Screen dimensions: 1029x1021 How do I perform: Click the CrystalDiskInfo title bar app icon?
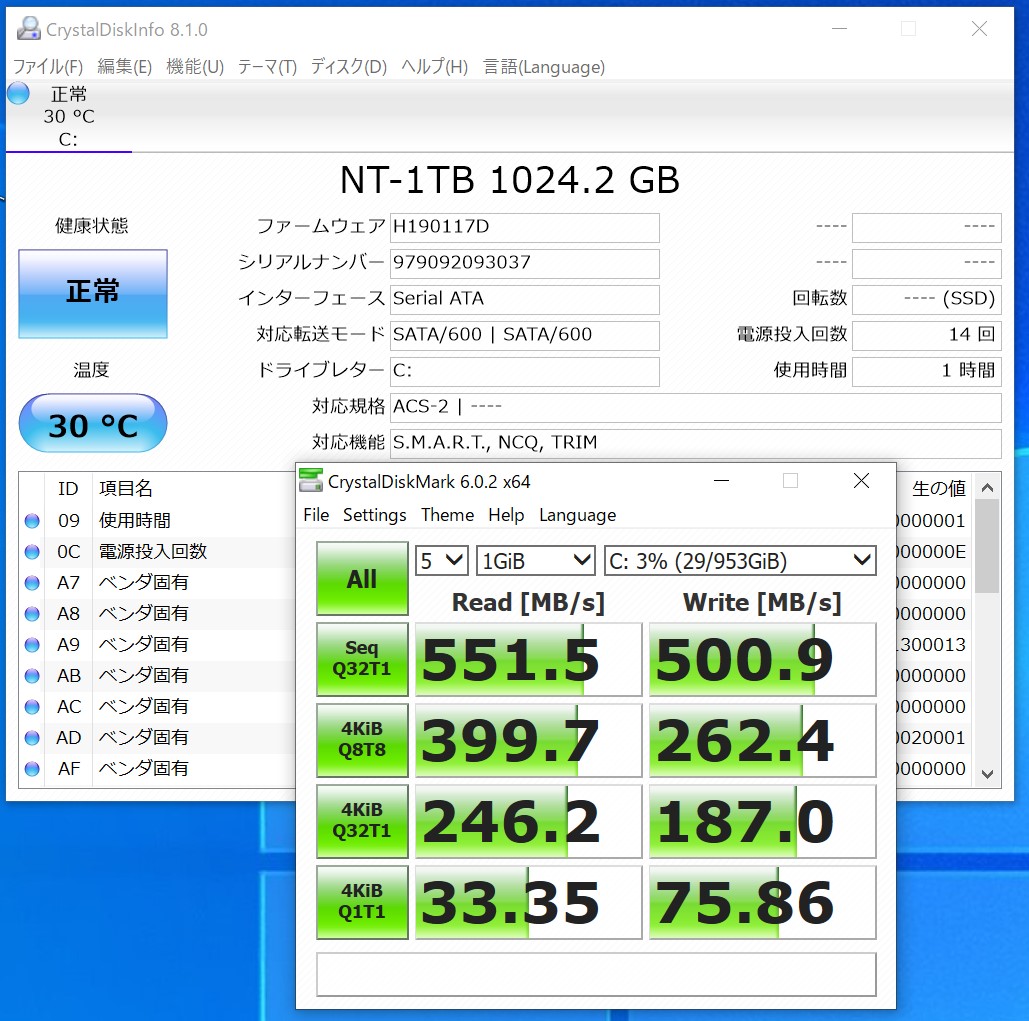click(29, 28)
